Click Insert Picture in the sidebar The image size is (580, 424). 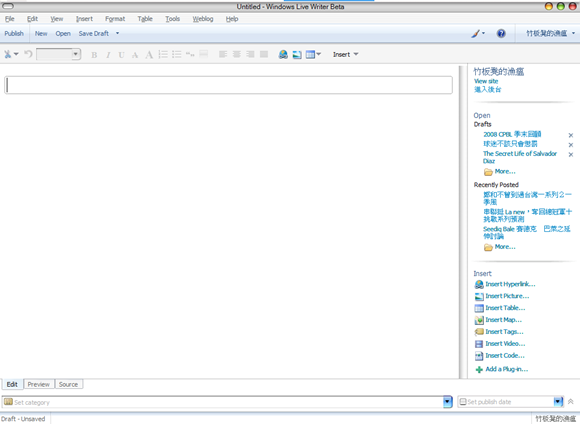502,296
